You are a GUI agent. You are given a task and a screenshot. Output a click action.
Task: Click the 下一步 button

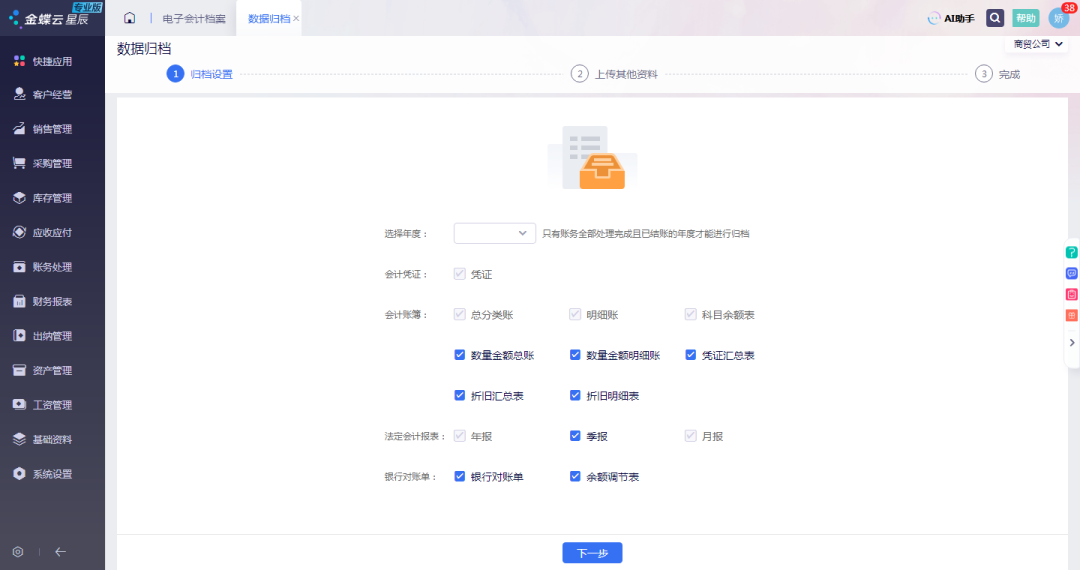(592, 553)
